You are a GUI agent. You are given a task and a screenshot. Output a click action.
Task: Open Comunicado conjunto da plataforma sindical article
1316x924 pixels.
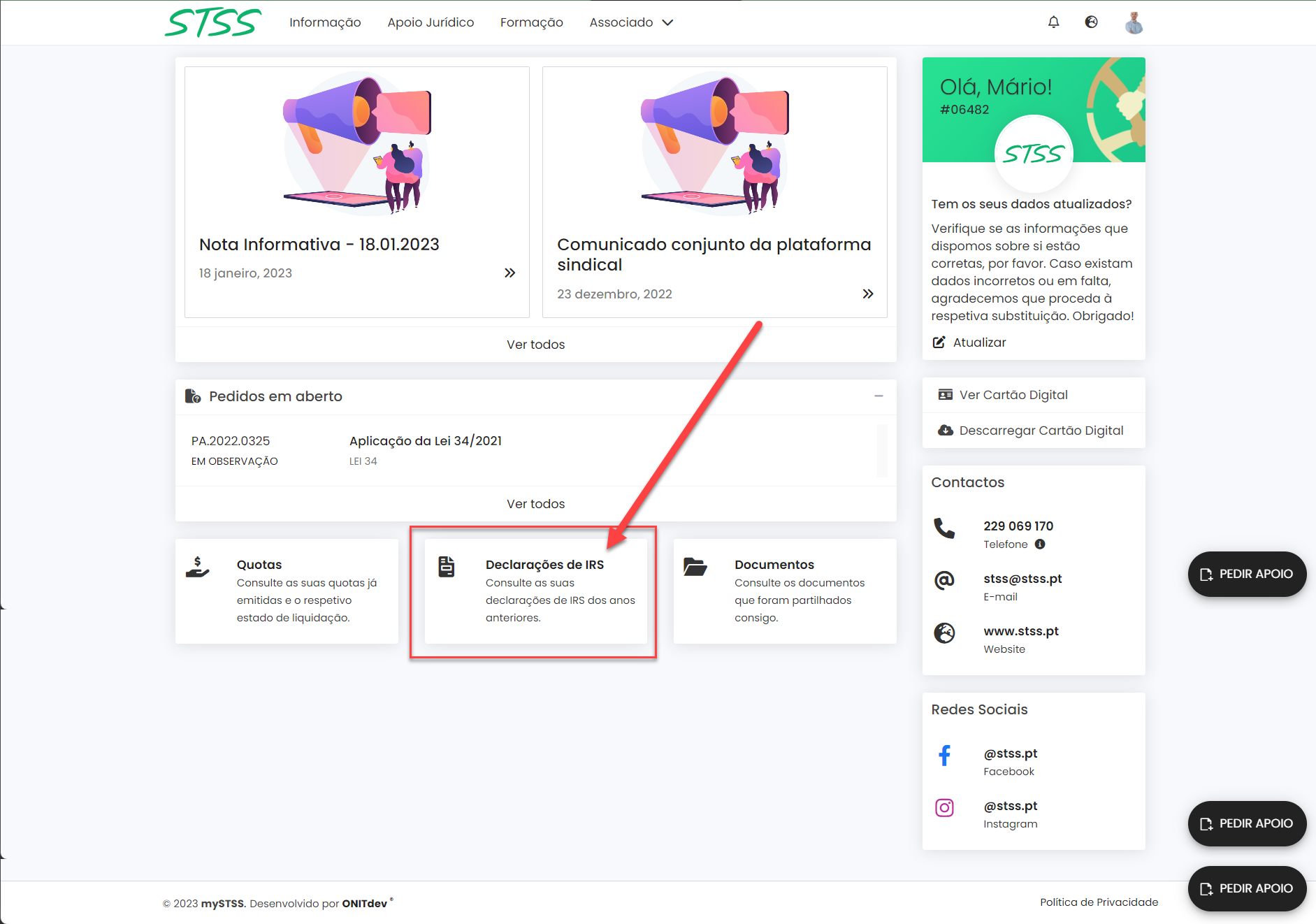pos(714,254)
